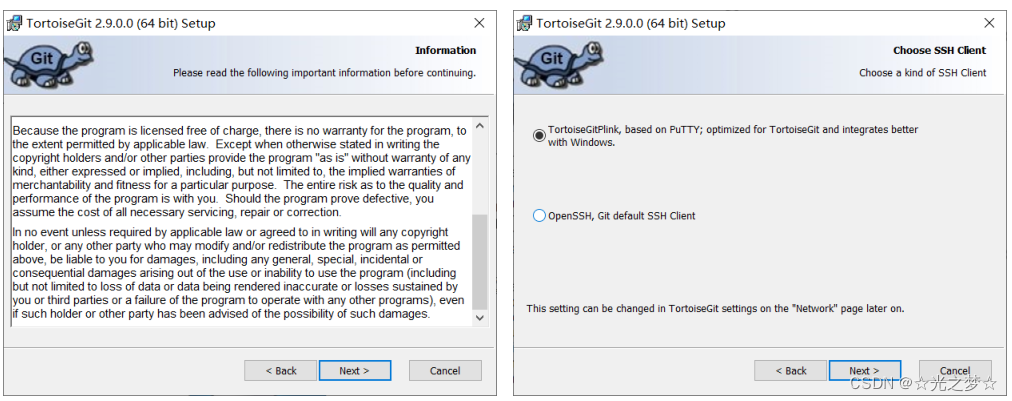Cancel setup in the Information dialog
The image size is (1012, 401).
pos(445,371)
